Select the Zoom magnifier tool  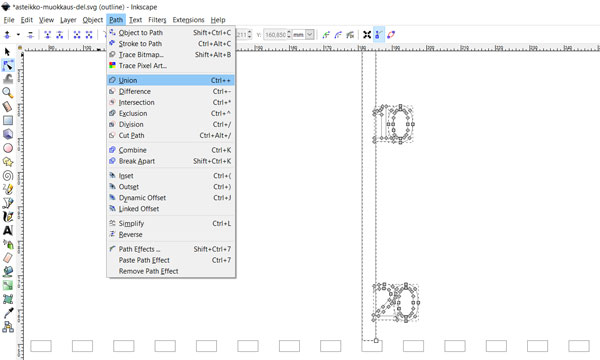click(x=8, y=93)
